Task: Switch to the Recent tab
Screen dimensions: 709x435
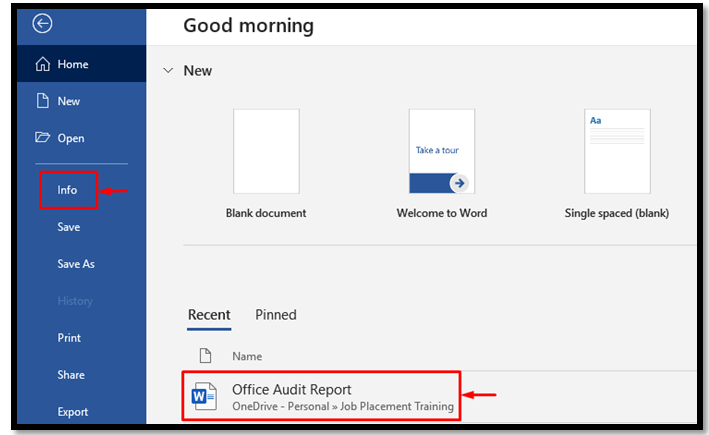Action: point(209,315)
